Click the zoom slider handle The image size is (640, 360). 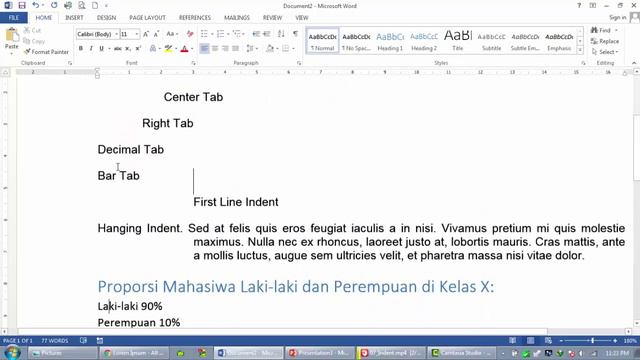tap(592, 340)
